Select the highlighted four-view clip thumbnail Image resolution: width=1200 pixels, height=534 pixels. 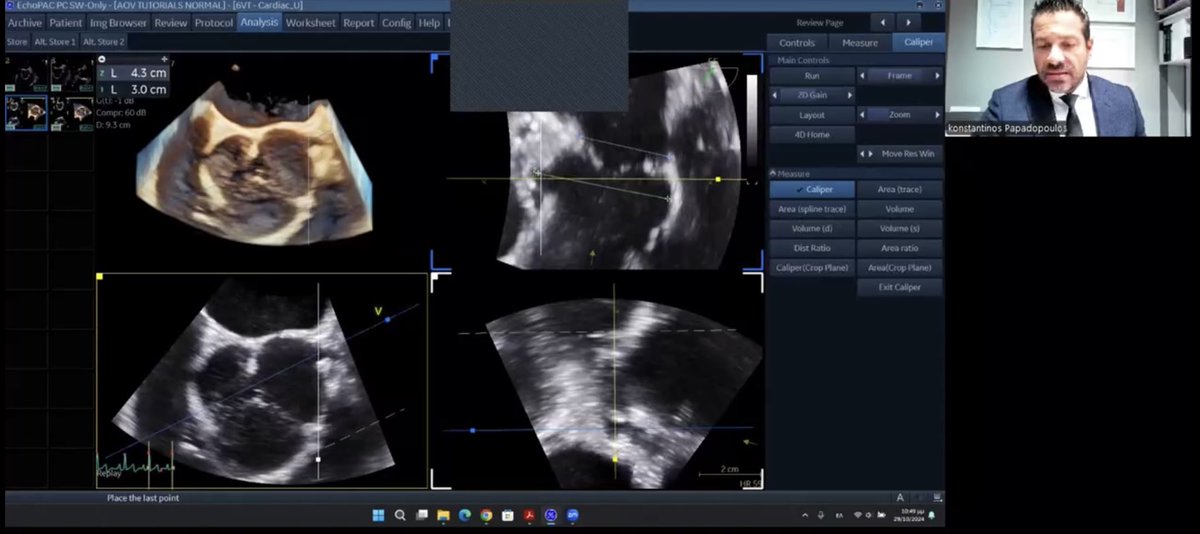[x=27, y=113]
